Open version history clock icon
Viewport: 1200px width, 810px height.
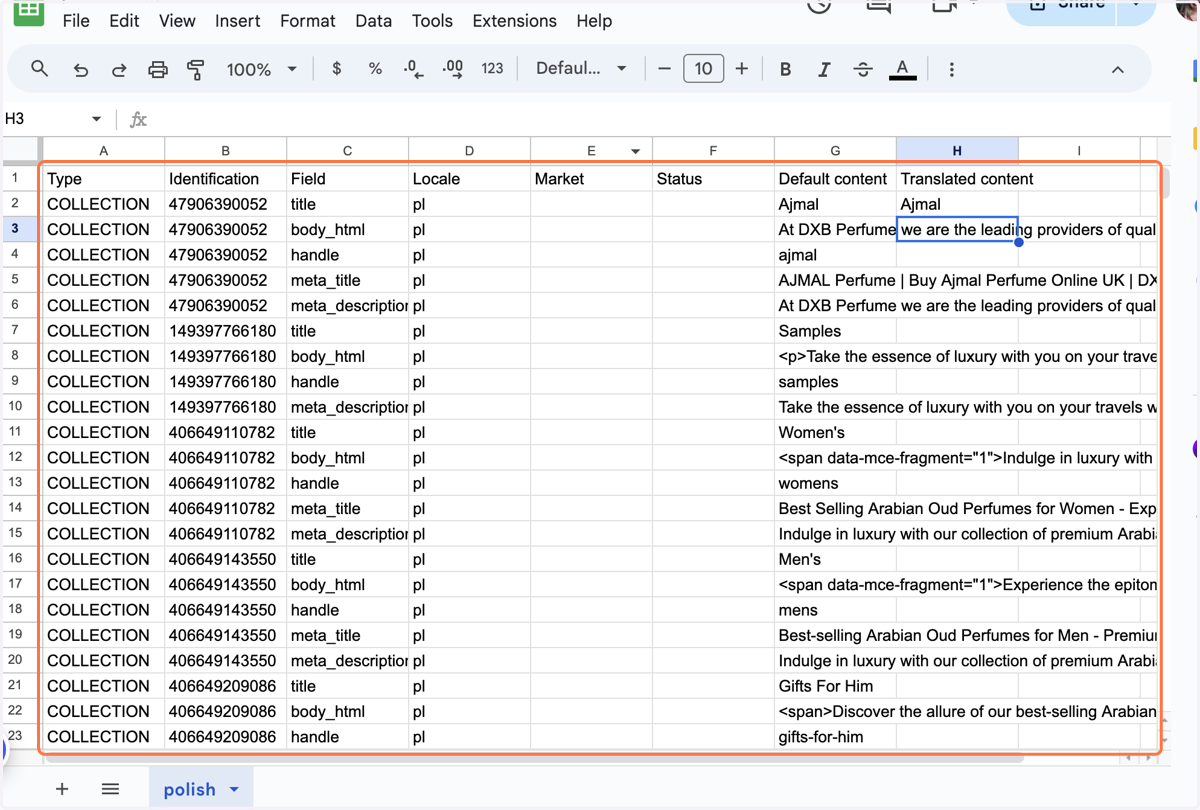pyautogui.click(x=819, y=7)
